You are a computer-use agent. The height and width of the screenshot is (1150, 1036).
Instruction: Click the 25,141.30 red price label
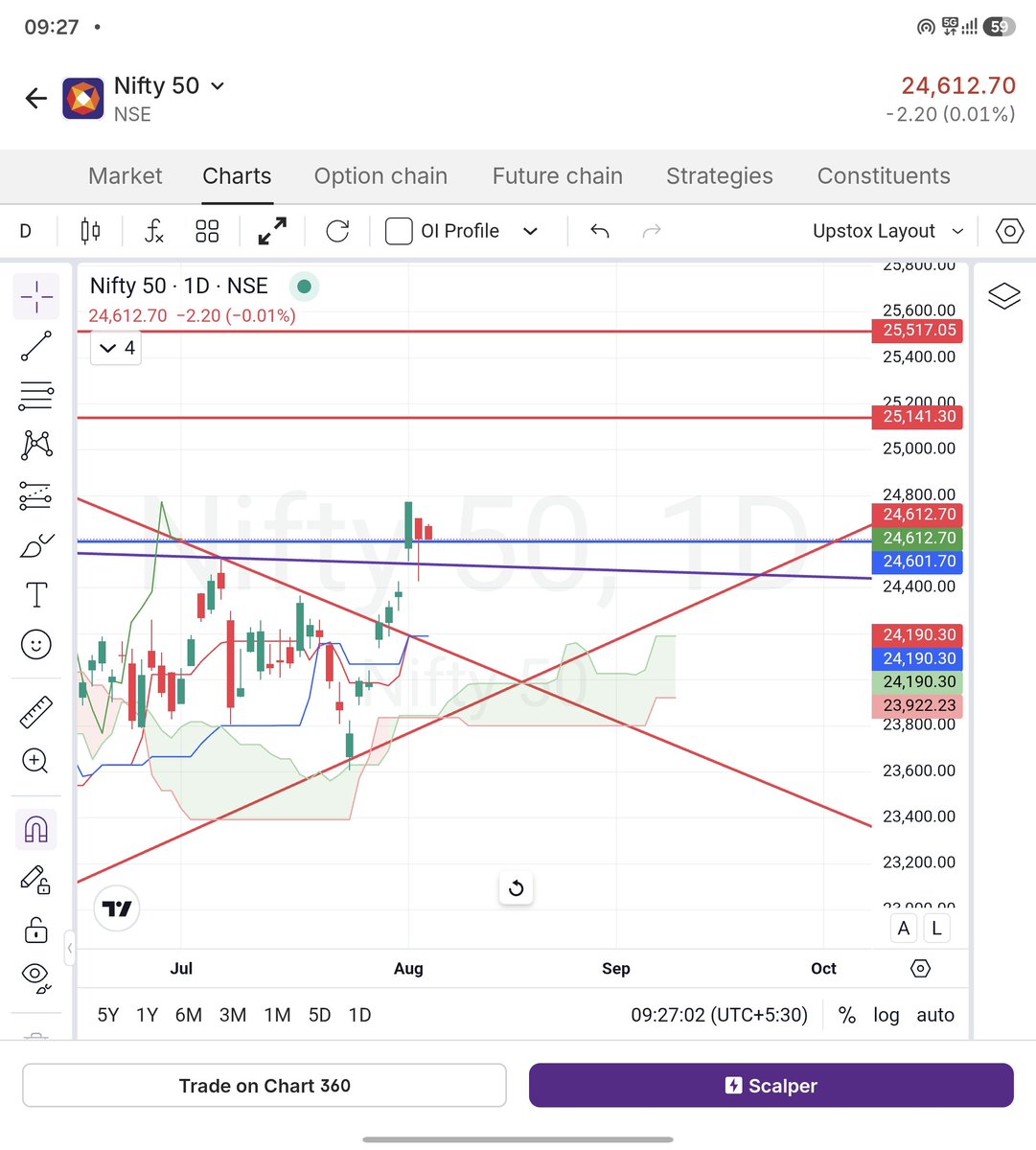[x=917, y=417]
